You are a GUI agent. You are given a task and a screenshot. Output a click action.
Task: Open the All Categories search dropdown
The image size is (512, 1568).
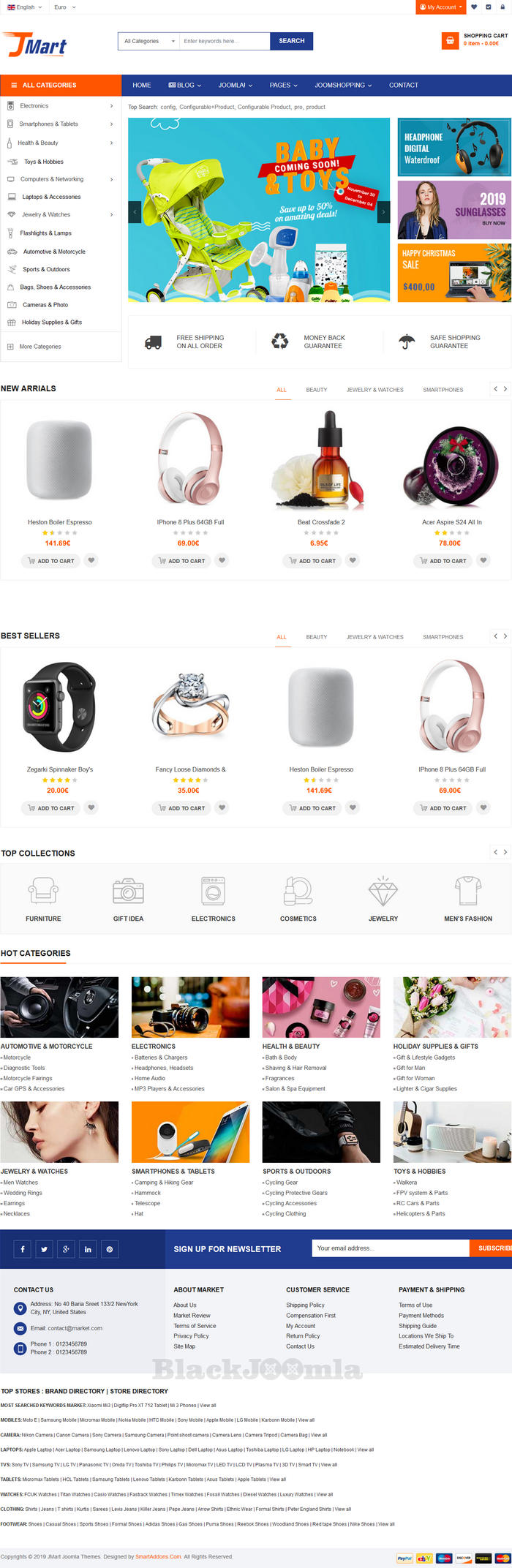[x=148, y=41]
